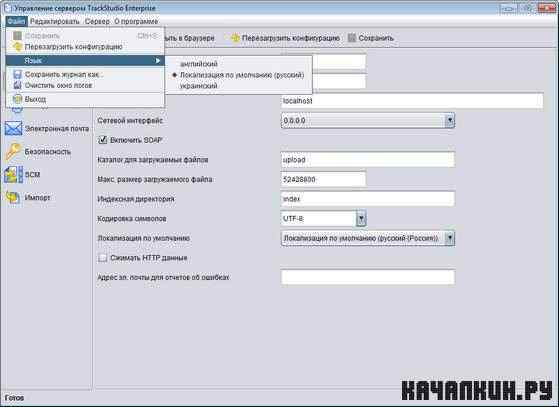
Task: Toggle the Включить SOAP checkbox
Action: 103,140
